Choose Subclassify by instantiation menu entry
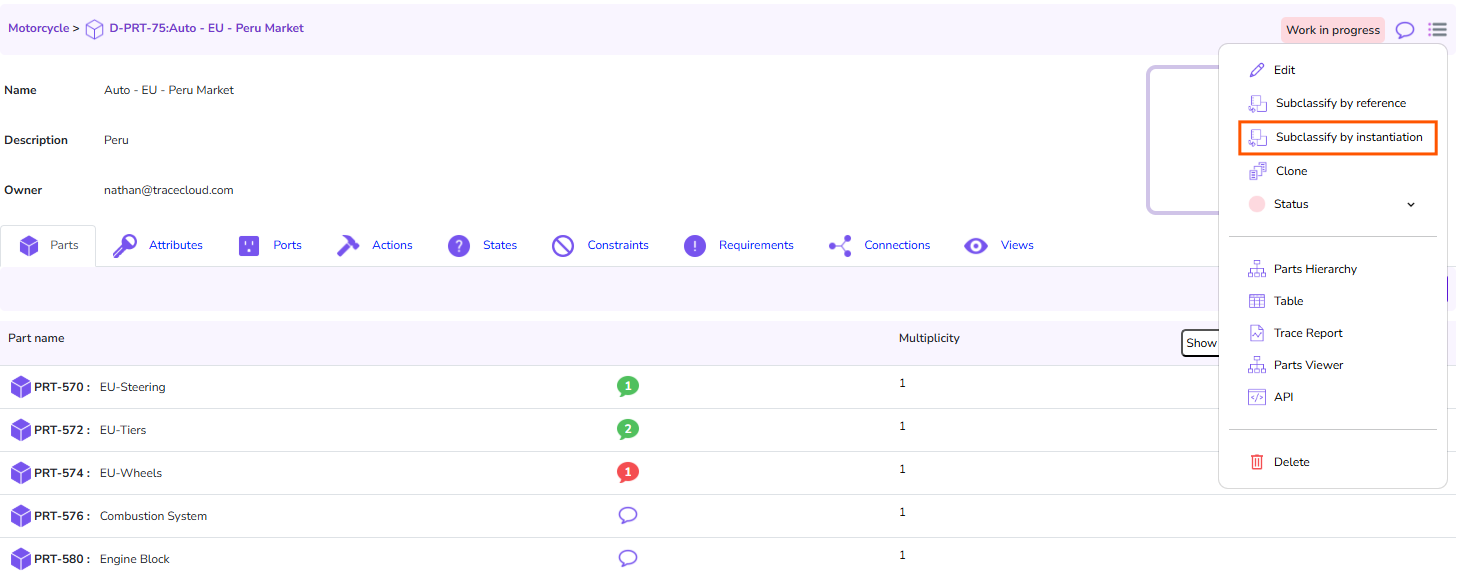The image size is (1458, 580). (x=1338, y=137)
